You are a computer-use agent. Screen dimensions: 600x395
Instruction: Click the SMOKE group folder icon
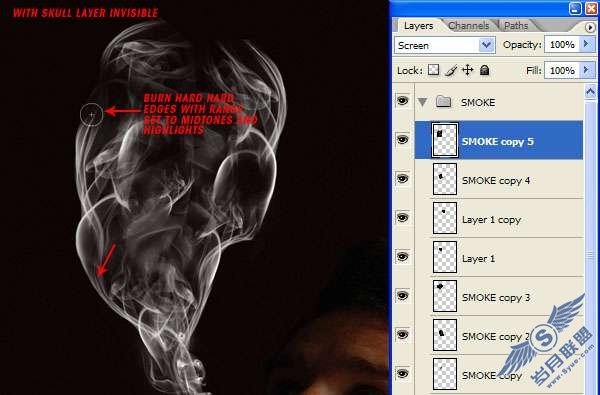[443, 102]
